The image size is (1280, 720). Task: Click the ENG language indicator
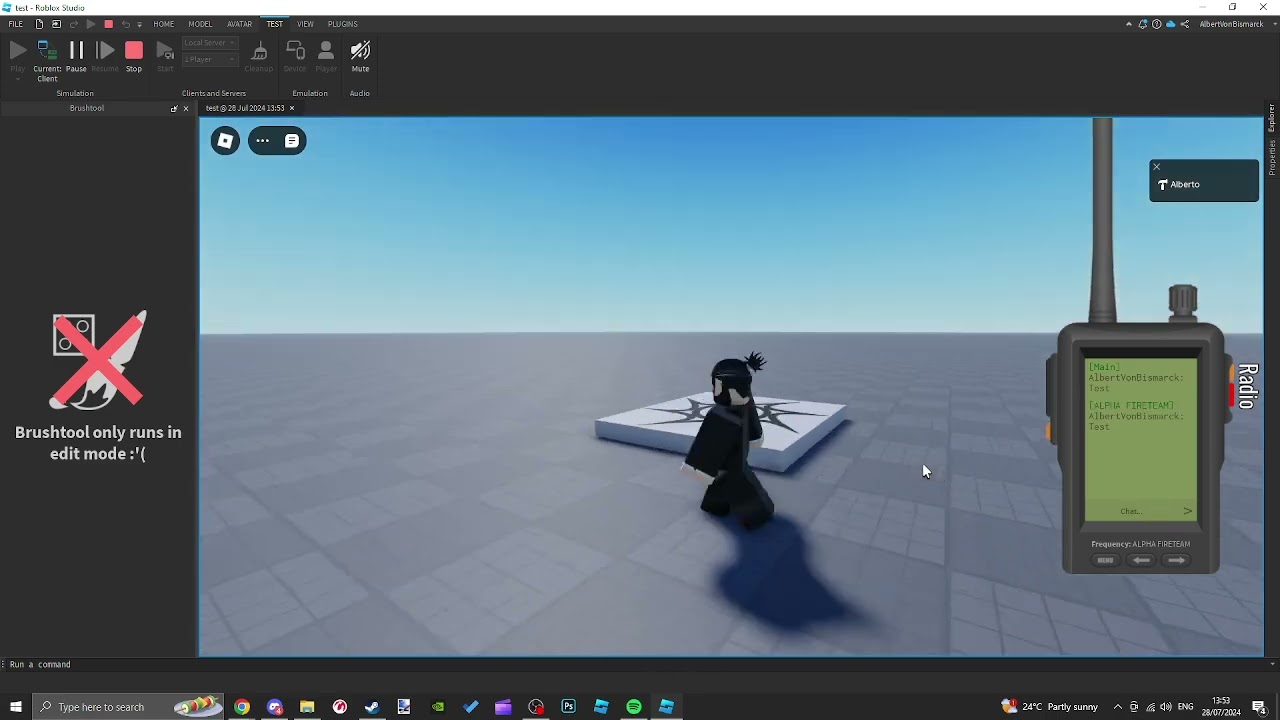click(1186, 707)
